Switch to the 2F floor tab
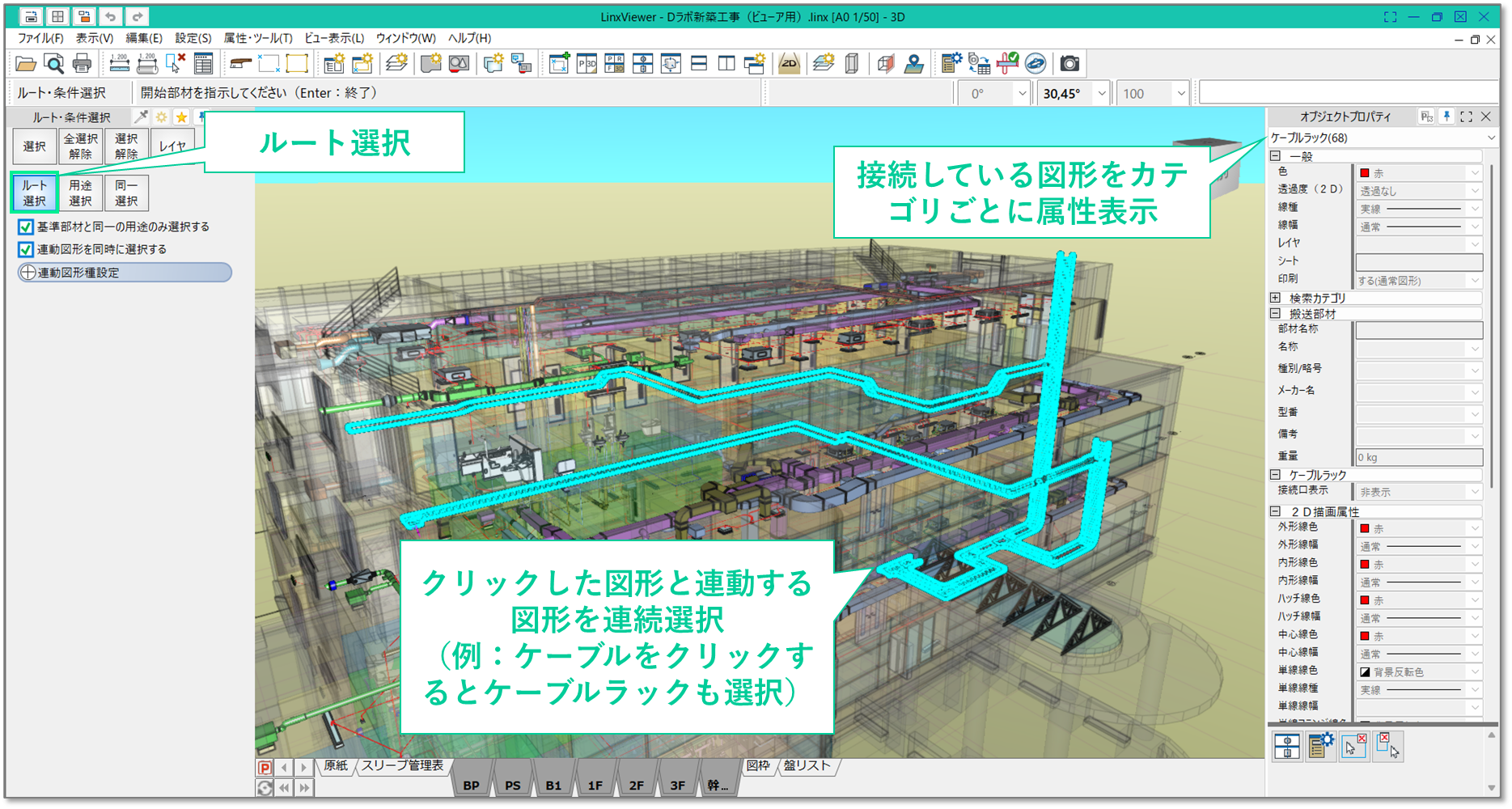The width and height of the screenshot is (1512, 809). pos(636,785)
